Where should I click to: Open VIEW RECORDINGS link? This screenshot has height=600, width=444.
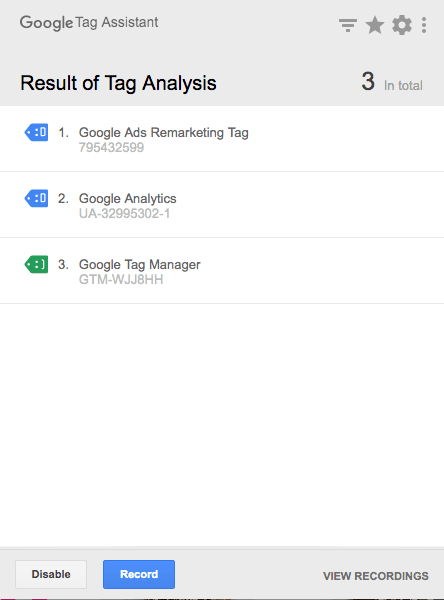click(375, 576)
